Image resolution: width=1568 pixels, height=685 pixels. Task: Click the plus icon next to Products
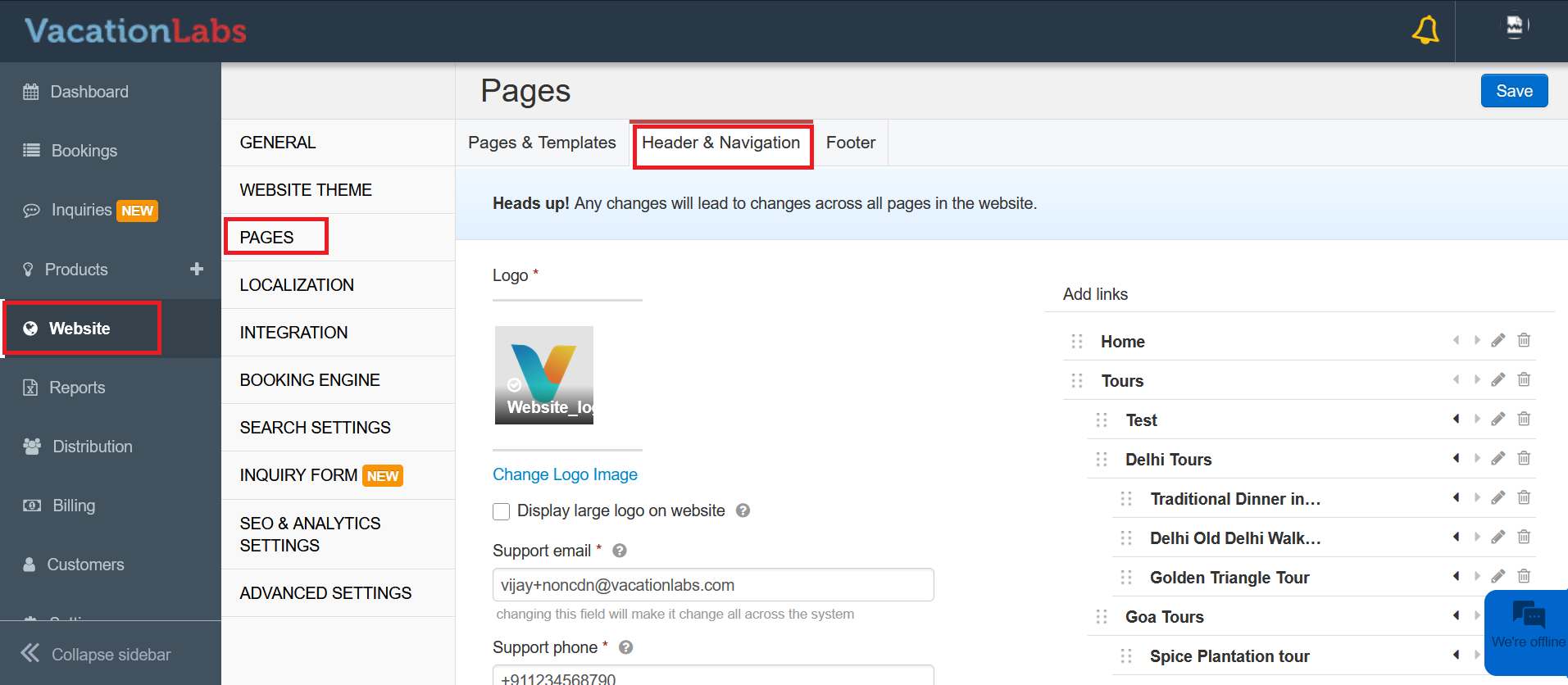click(x=197, y=269)
